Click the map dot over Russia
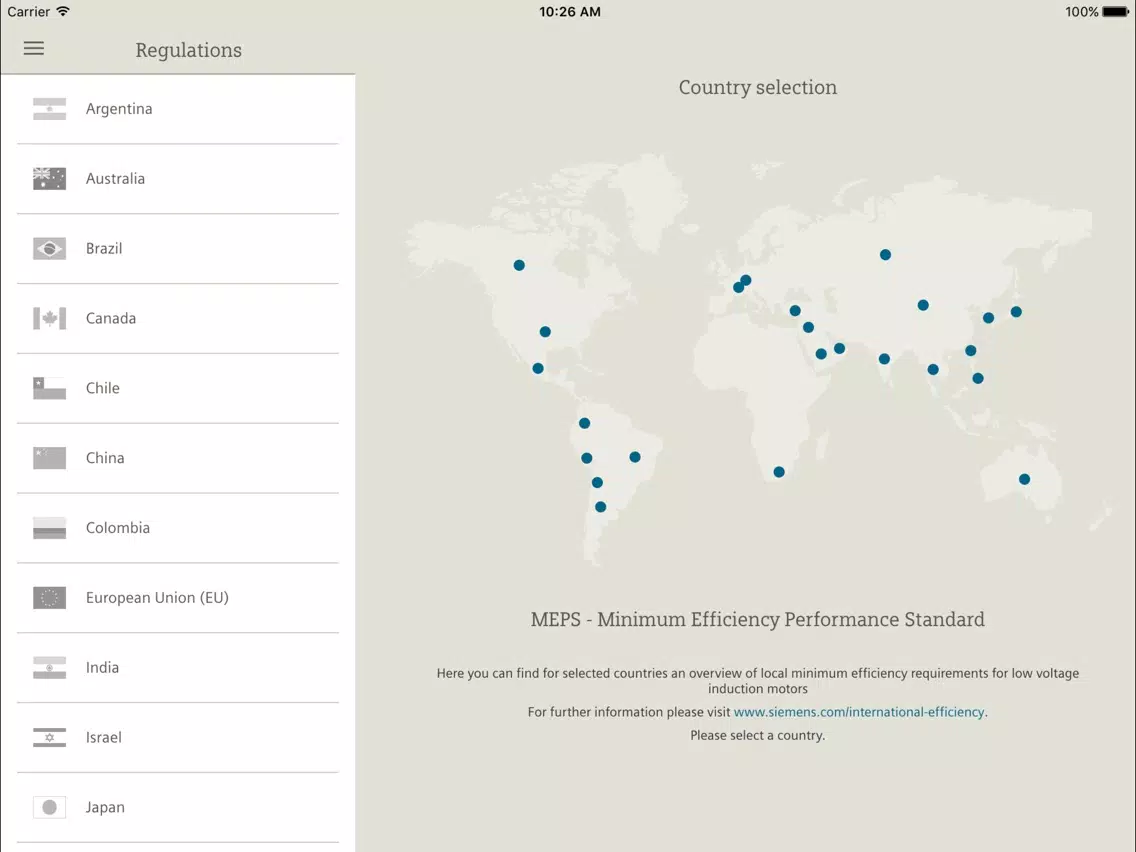Image resolution: width=1136 pixels, height=852 pixels. tap(885, 255)
